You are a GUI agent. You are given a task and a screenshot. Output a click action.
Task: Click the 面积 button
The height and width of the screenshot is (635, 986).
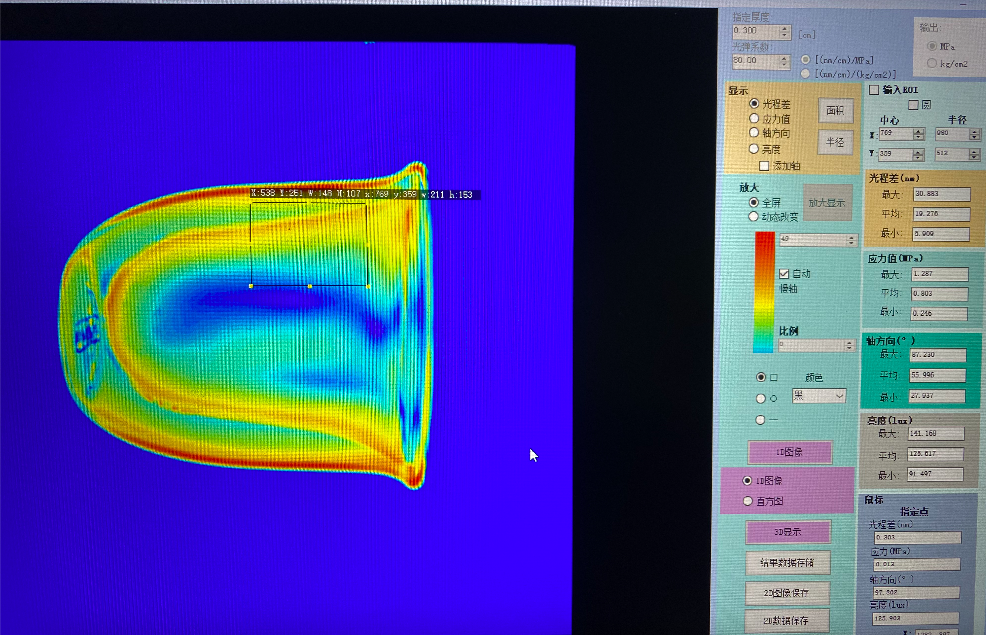coord(836,110)
